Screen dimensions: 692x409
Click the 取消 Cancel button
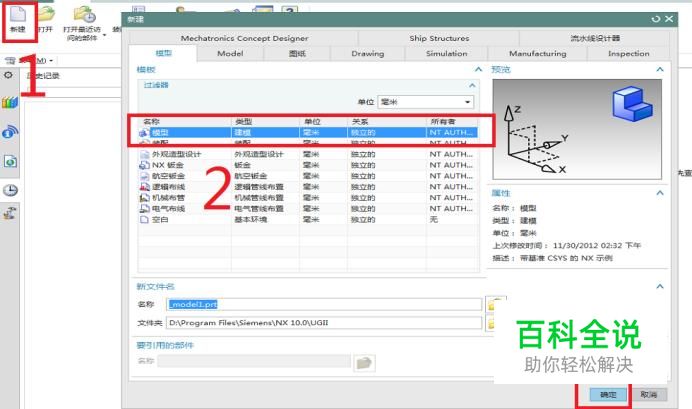click(x=648, y=394)
